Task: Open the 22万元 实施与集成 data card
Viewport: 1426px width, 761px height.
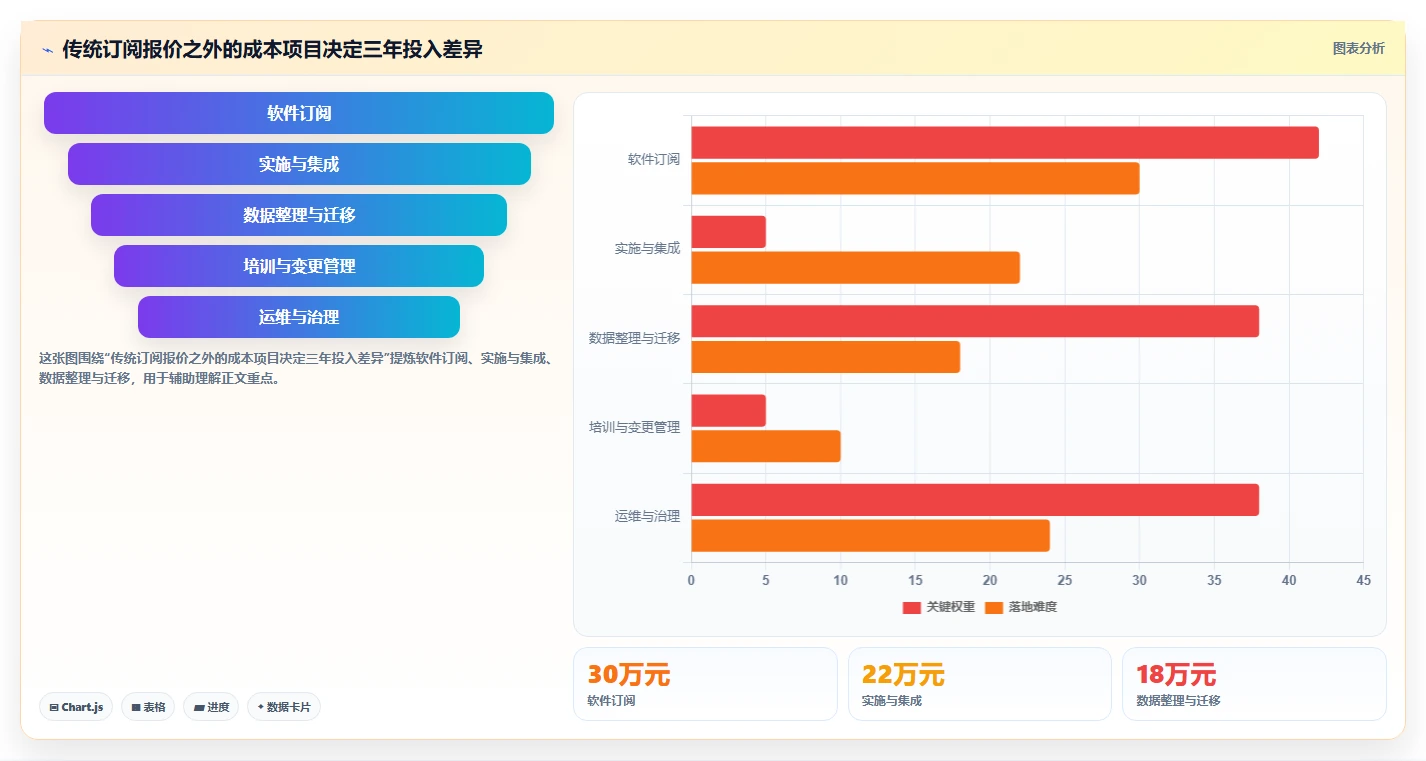Action: coord(980,684)
